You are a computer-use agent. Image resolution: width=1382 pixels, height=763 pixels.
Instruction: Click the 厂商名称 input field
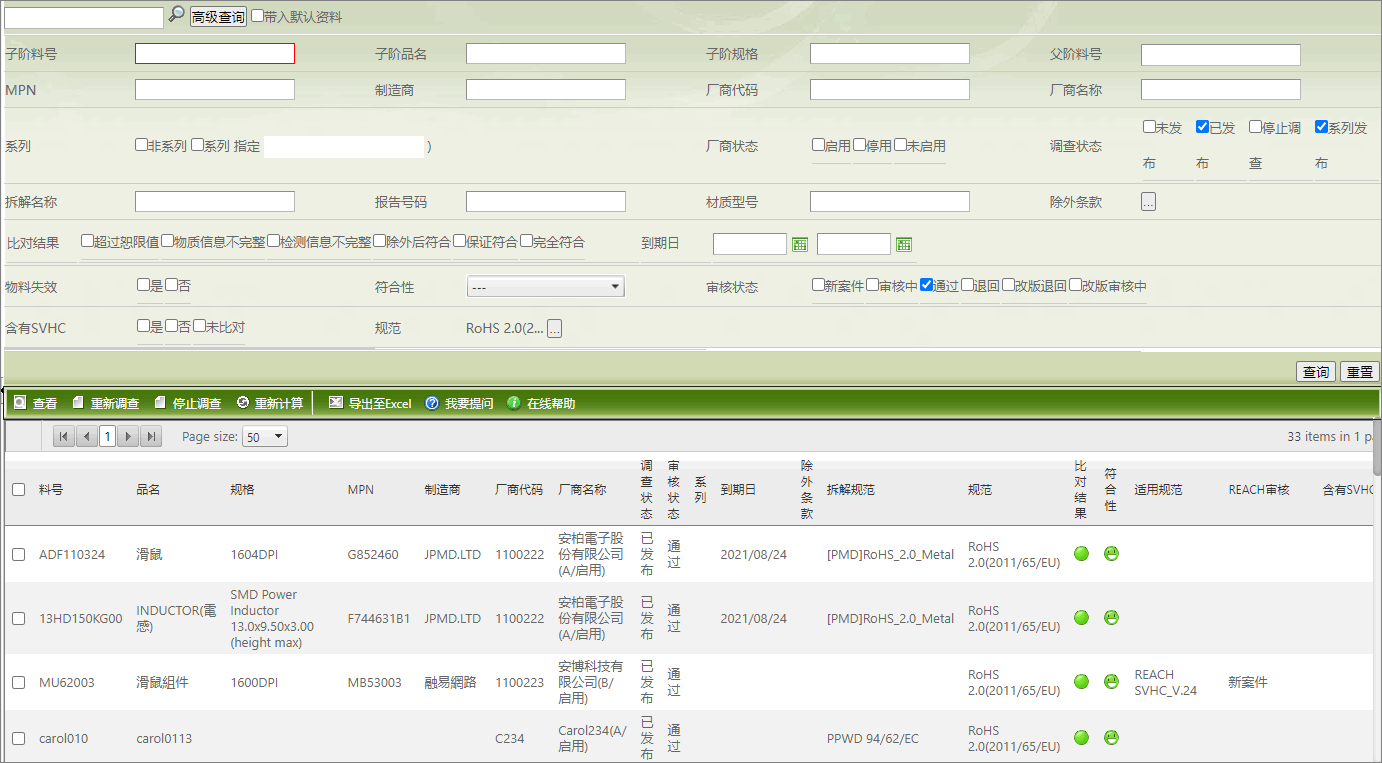tap(1221, 90)
